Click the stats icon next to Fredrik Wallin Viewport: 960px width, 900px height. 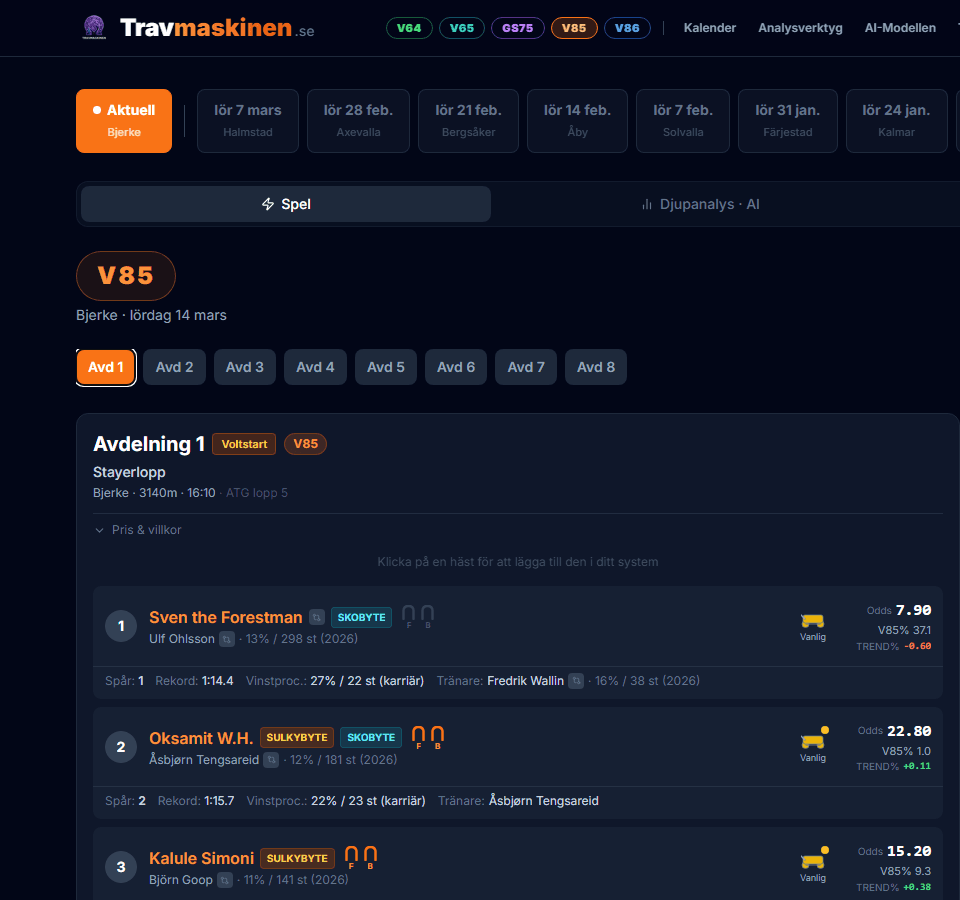tap(576, 681)
